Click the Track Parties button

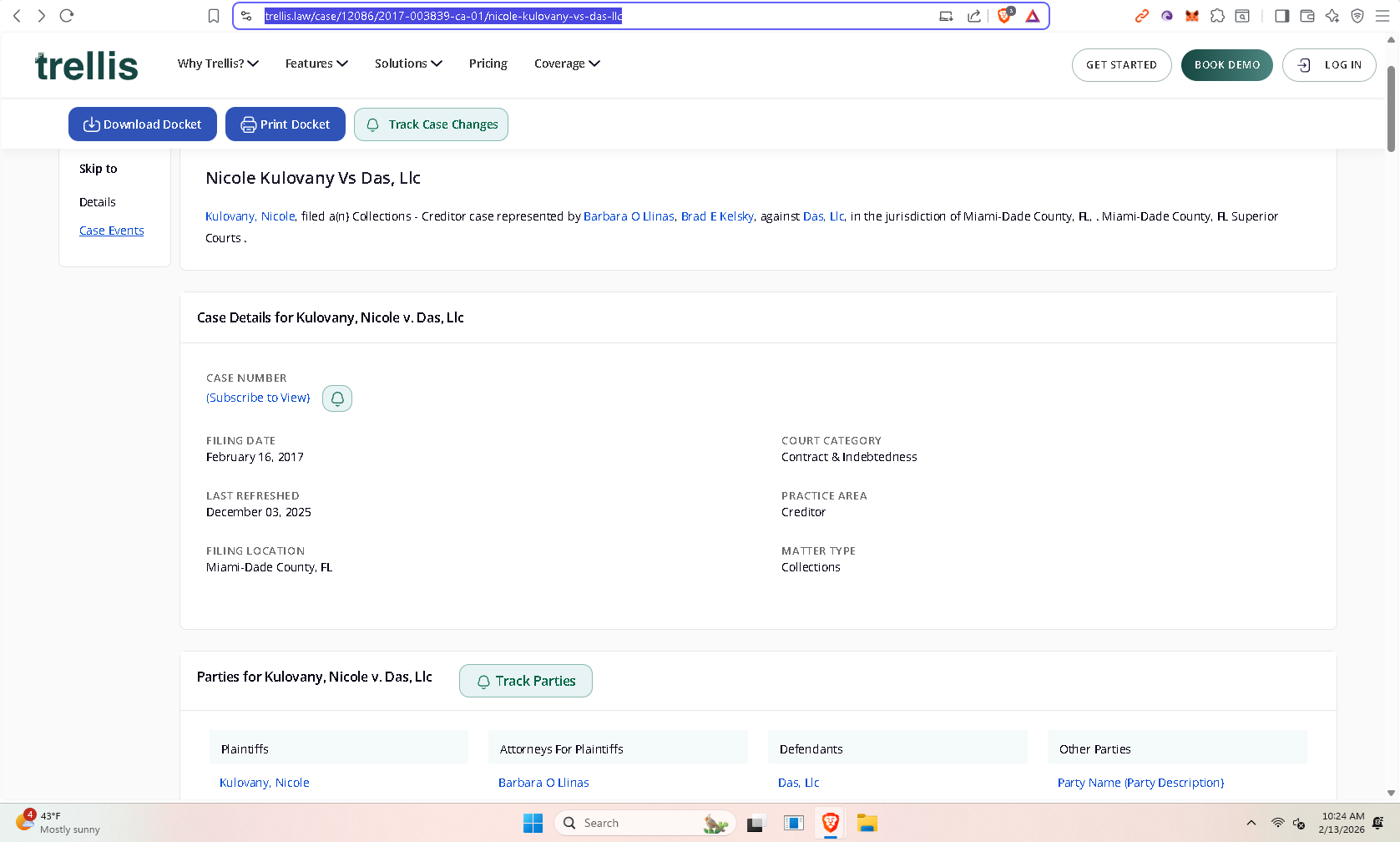point(526,681)
